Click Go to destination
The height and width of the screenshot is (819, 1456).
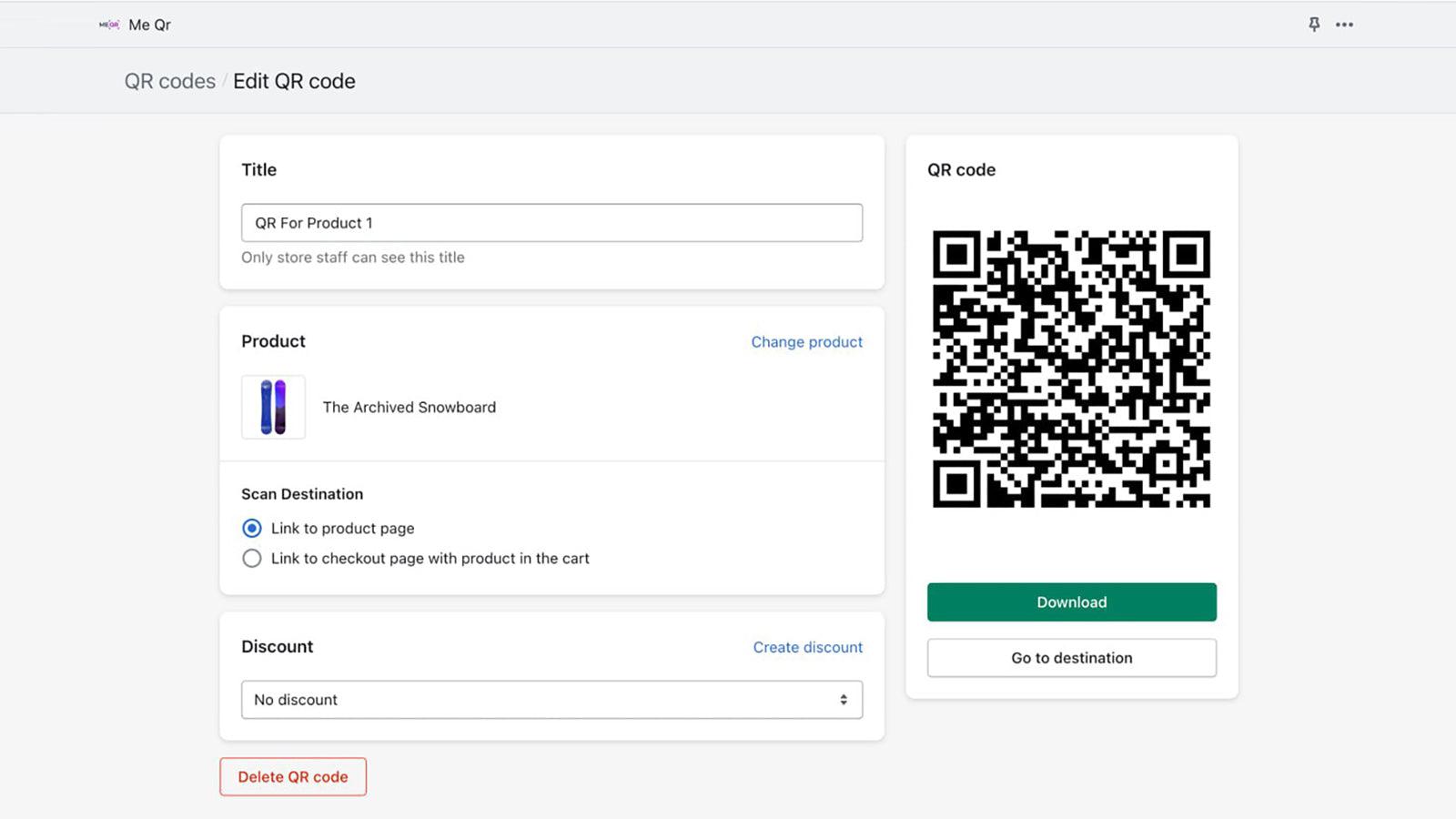click(1071, 658)
